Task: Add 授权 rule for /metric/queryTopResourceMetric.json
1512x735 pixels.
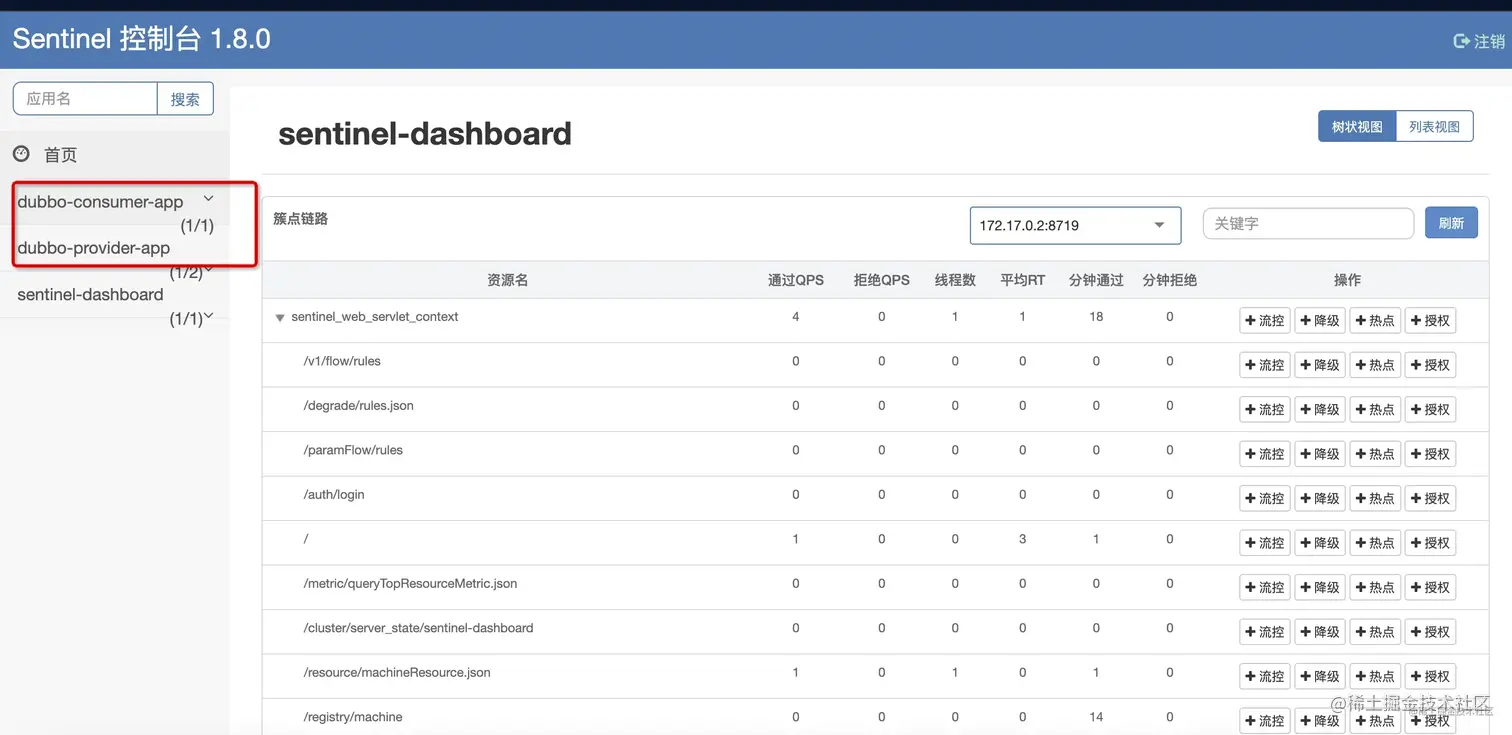Action: coord(1430,587)
